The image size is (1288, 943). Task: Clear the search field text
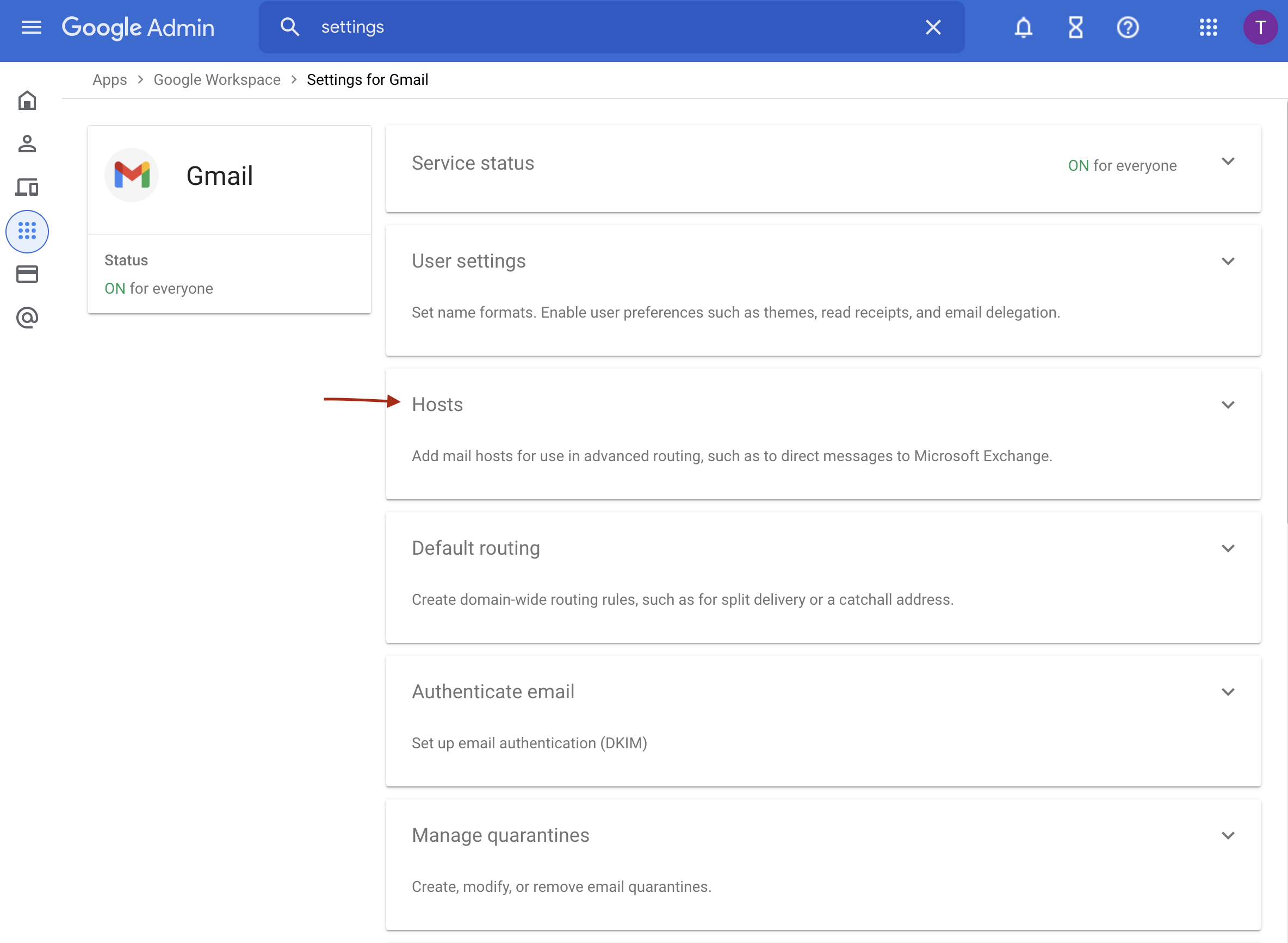(933, 27)
